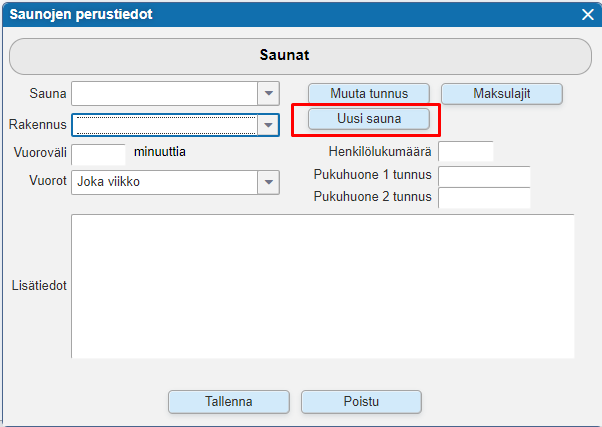
Task: Click the Henkilölukumäärä input field
Action: point(466,151)
